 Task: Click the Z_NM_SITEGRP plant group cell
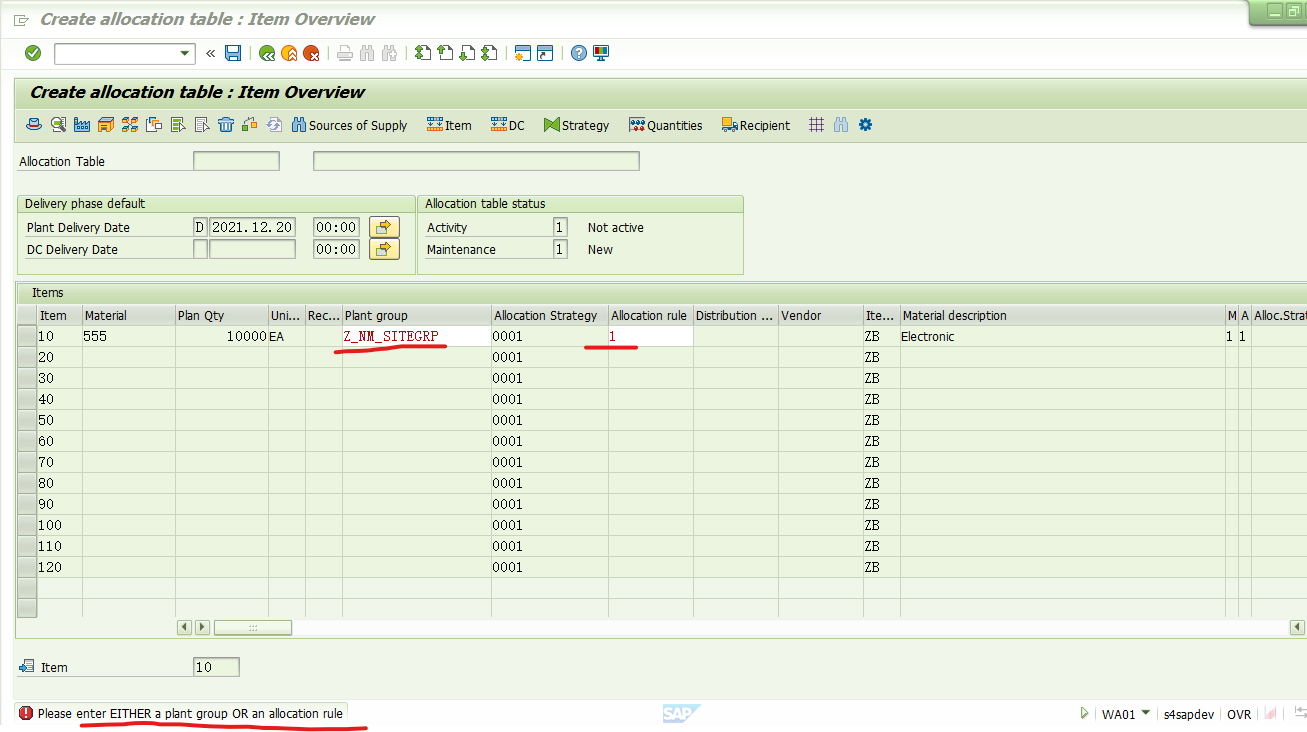click(x=416, y=336)
